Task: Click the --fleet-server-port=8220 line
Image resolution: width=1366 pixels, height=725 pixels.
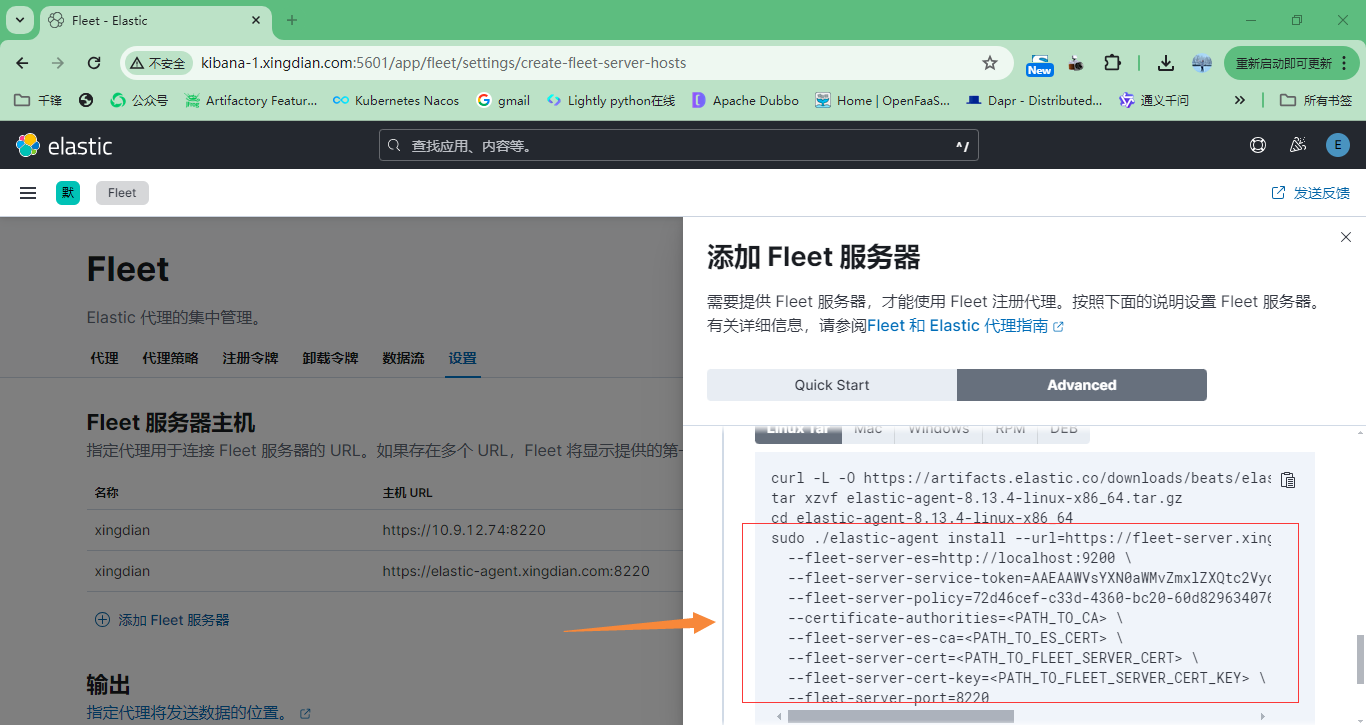Action: coord(888,698)
